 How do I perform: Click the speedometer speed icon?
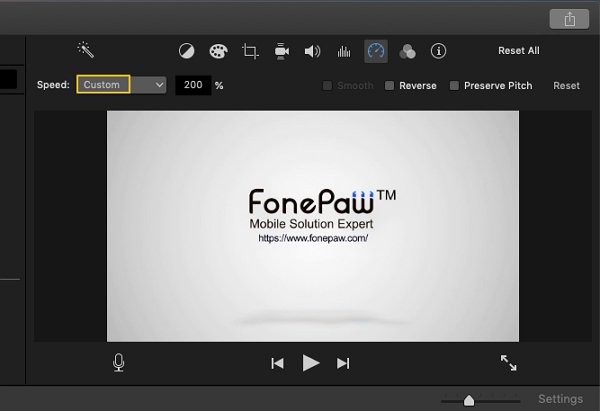click(376, 51)
